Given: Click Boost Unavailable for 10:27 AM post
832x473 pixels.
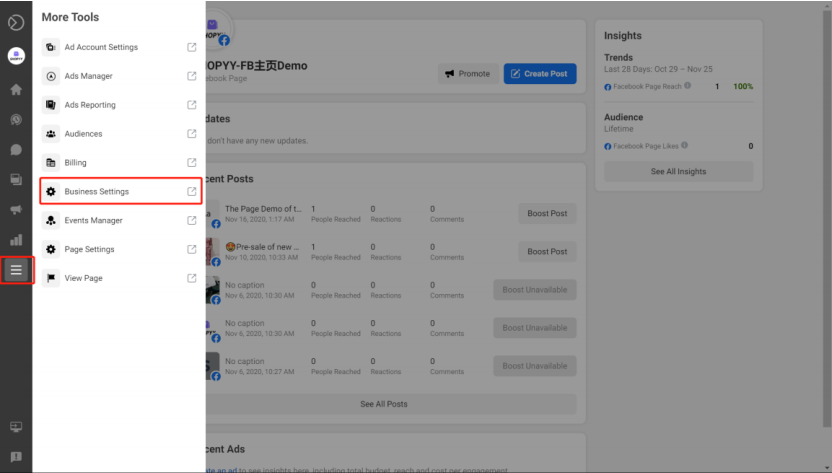Looking at the screenshot, I should click(535, 366).
